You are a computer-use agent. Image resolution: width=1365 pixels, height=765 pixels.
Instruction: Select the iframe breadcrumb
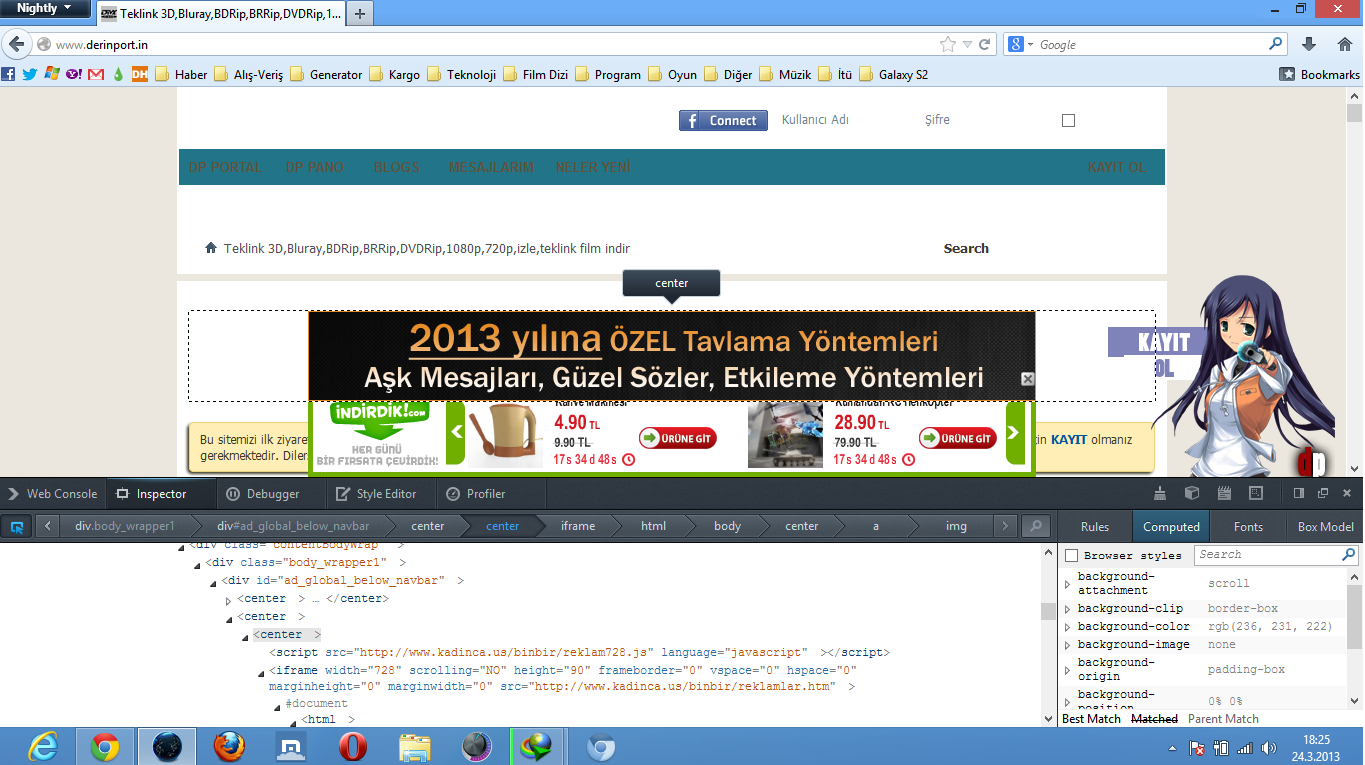point(577,526)
